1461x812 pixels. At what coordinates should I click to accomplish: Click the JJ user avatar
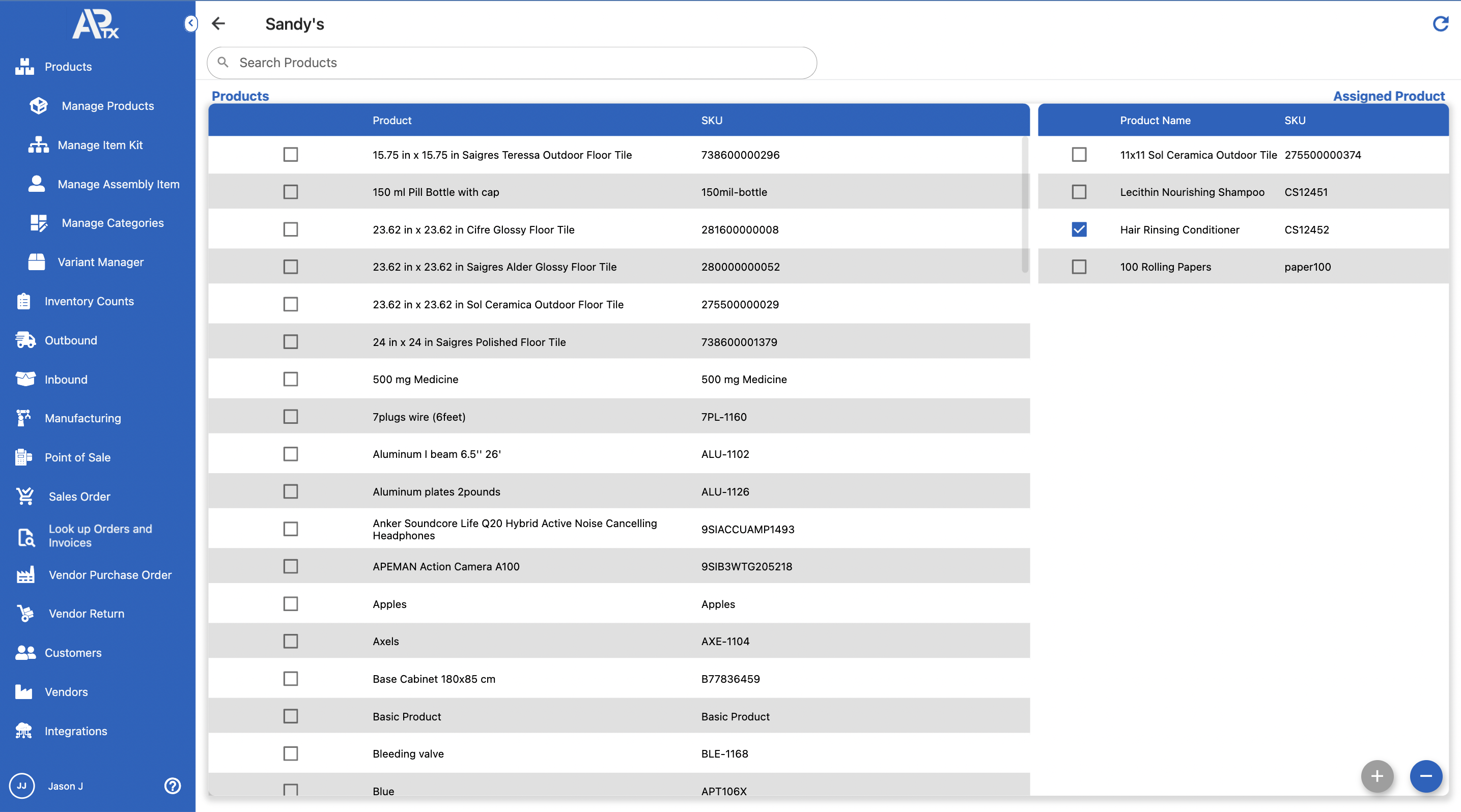21,786
